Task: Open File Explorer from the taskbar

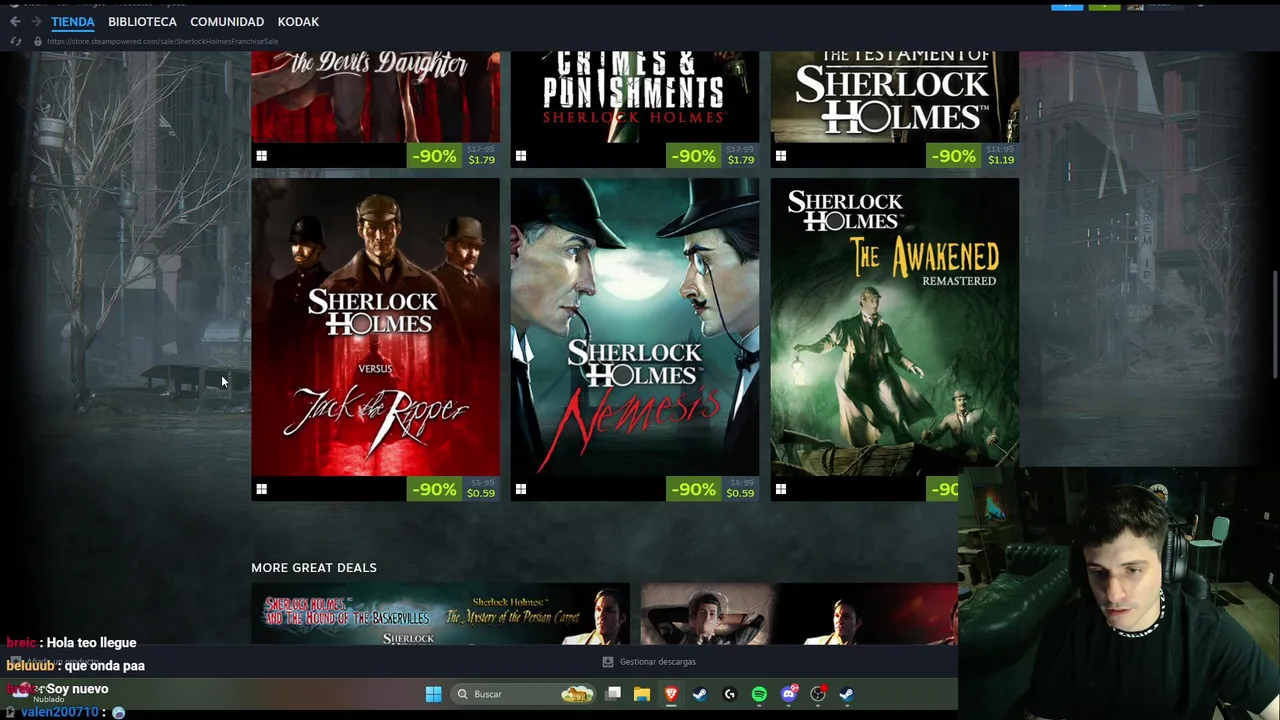Action: (642, 694)
